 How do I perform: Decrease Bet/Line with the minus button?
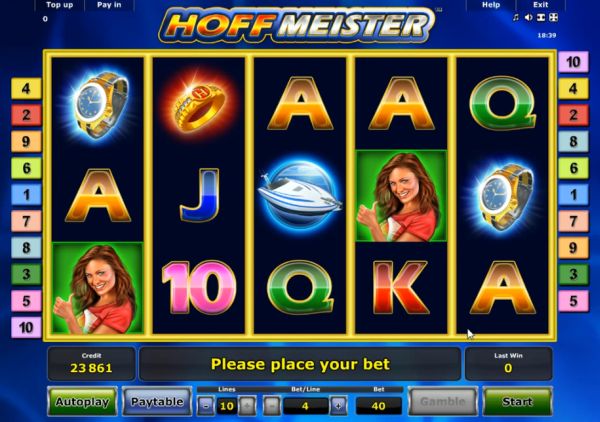272,406
